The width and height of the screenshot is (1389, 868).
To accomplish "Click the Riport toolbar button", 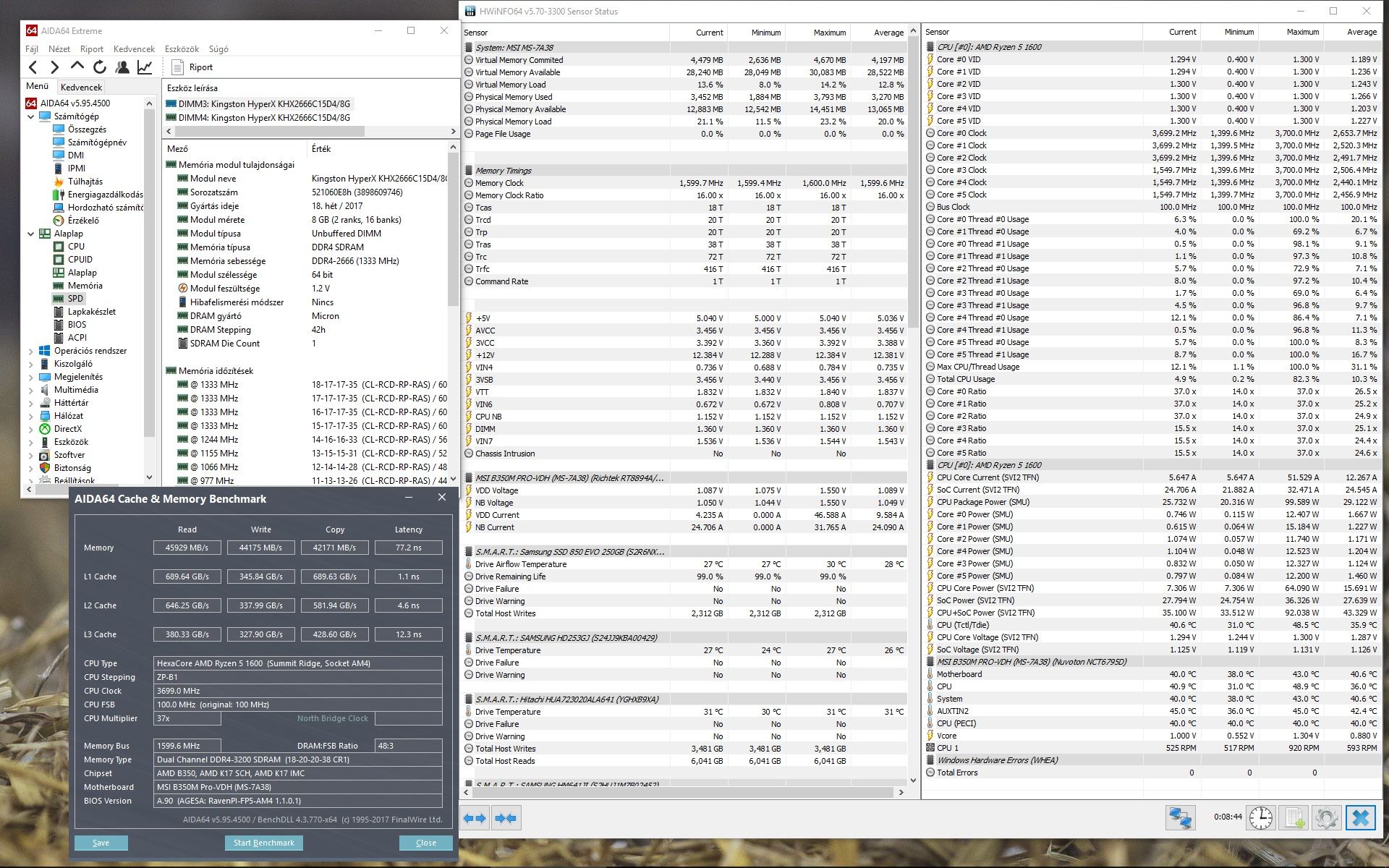I will point(192,67).
